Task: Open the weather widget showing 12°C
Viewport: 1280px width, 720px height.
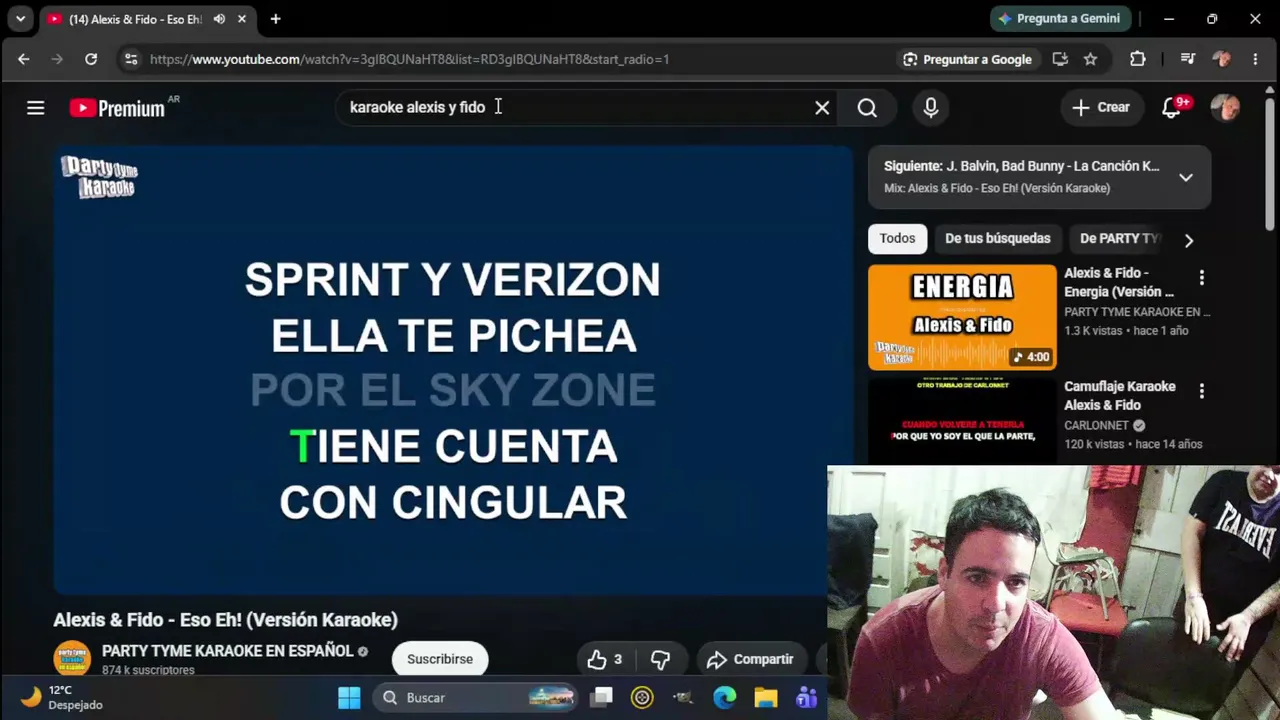Action: point(64,697)
